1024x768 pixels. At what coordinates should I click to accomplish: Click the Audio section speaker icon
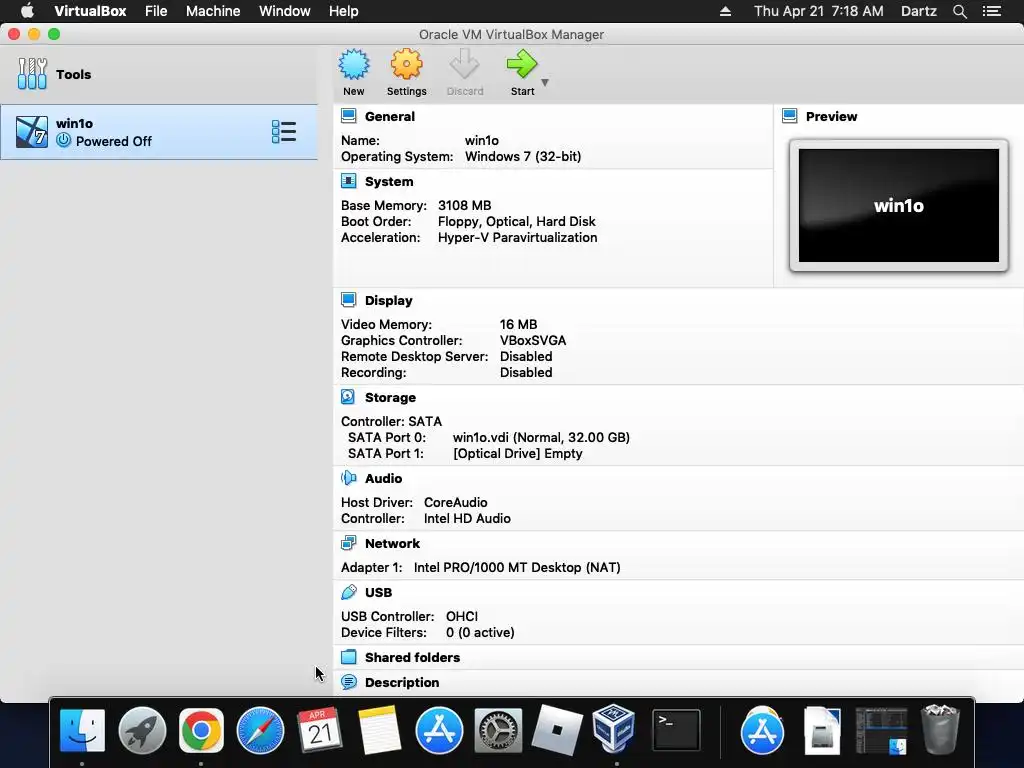coord(349,478)
